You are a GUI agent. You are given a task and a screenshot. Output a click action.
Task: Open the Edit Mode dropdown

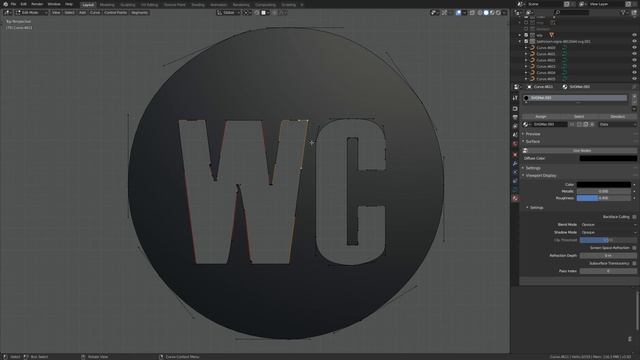tap(31, 13)
